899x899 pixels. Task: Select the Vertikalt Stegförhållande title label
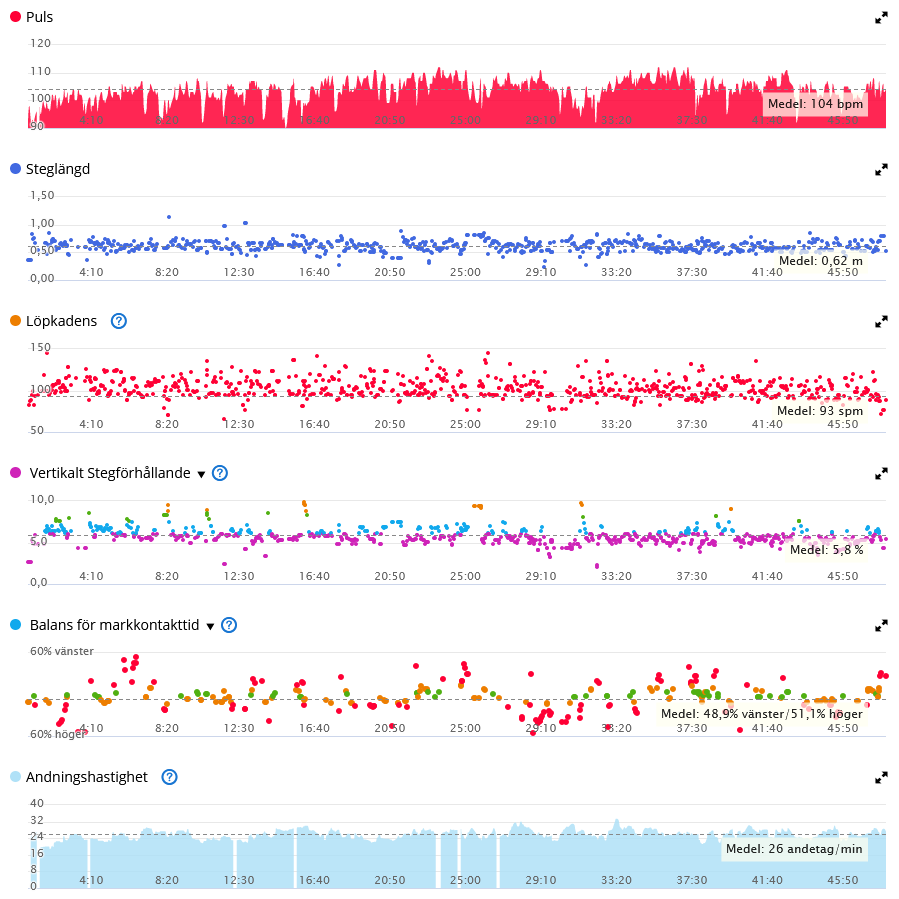[110, 473]
